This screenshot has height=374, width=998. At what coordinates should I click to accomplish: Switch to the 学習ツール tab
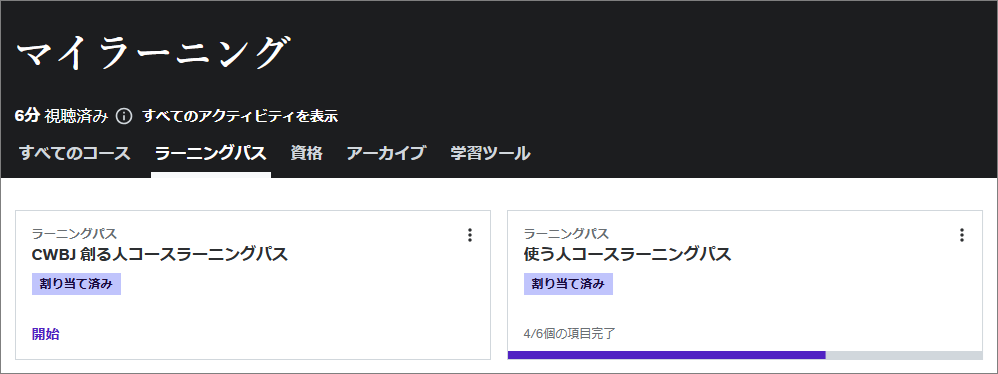pyautogui.click(x=490, y=153)
